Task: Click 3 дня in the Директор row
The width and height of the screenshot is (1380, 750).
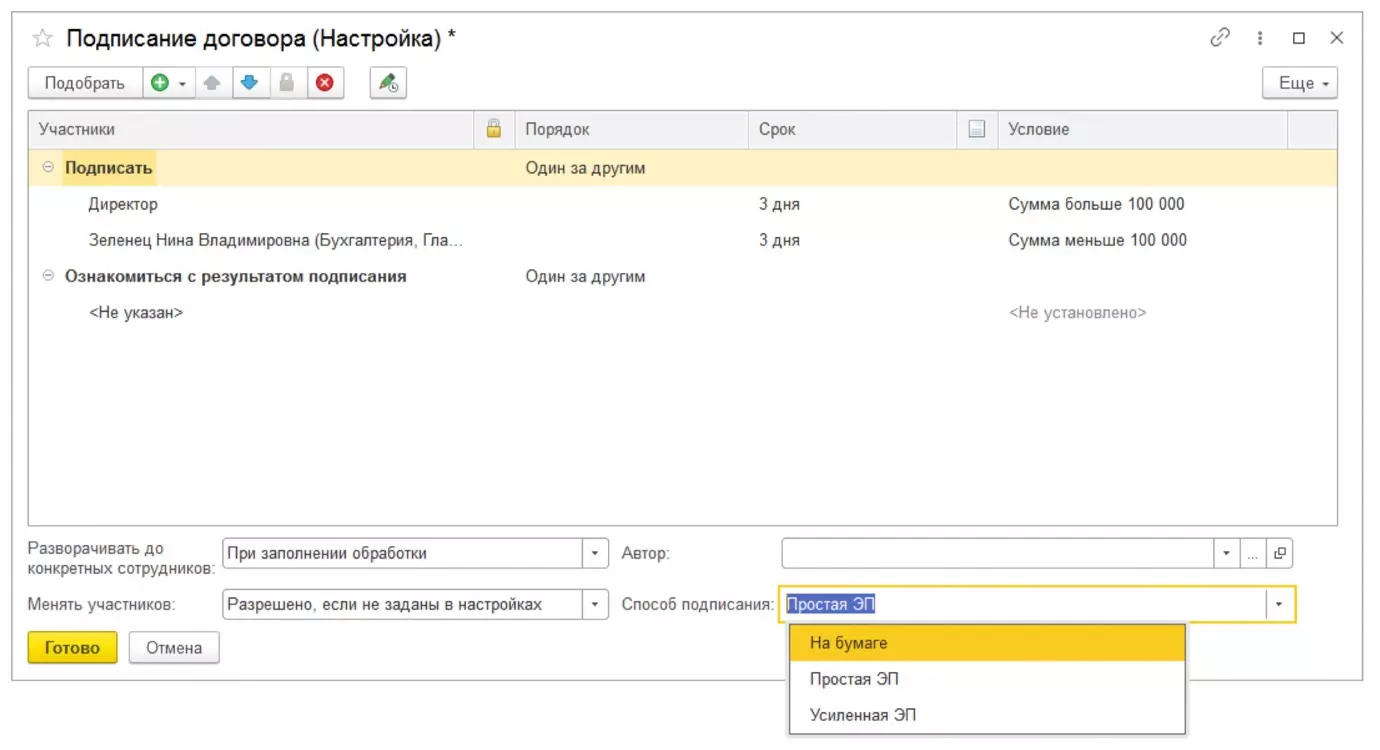Action: coord(780,204)
